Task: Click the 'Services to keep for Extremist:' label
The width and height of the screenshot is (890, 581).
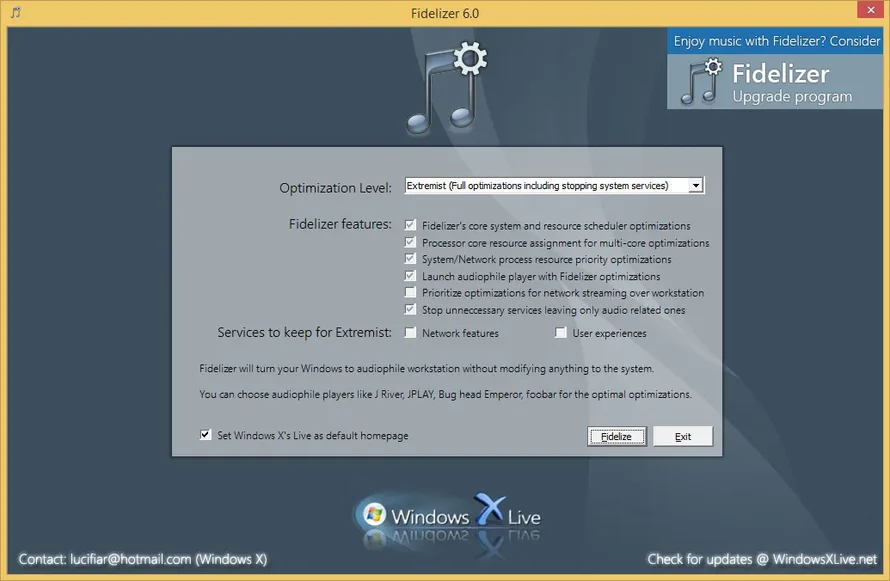Action: tap(304, 332)
